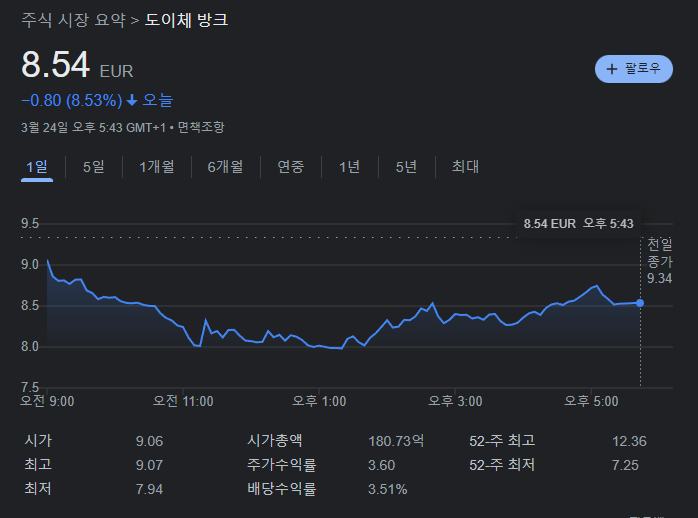Click the 시가총액 label

point(275,441)
